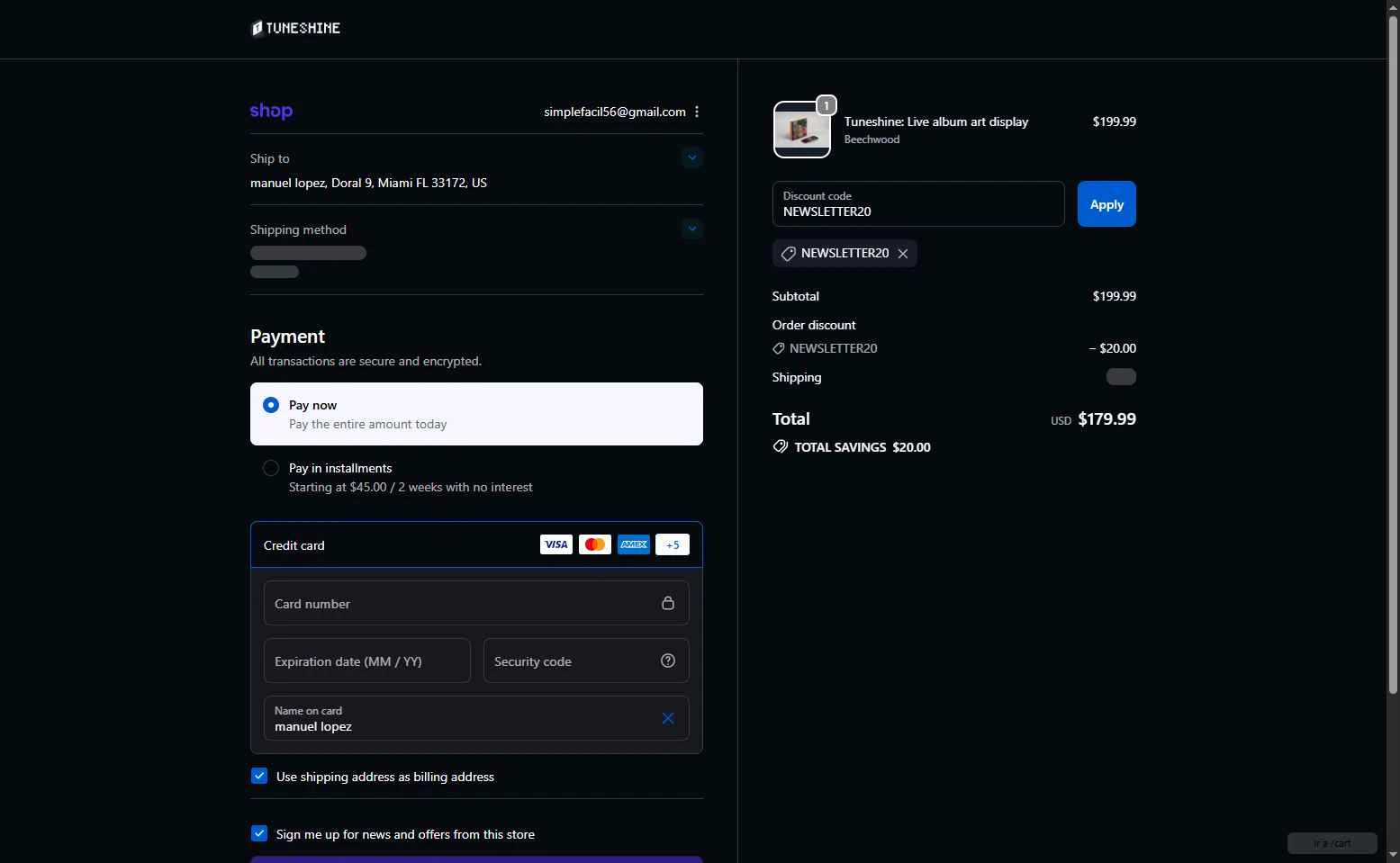
Task: Click the quantity badge on product image
Action: tap(826, 105)
